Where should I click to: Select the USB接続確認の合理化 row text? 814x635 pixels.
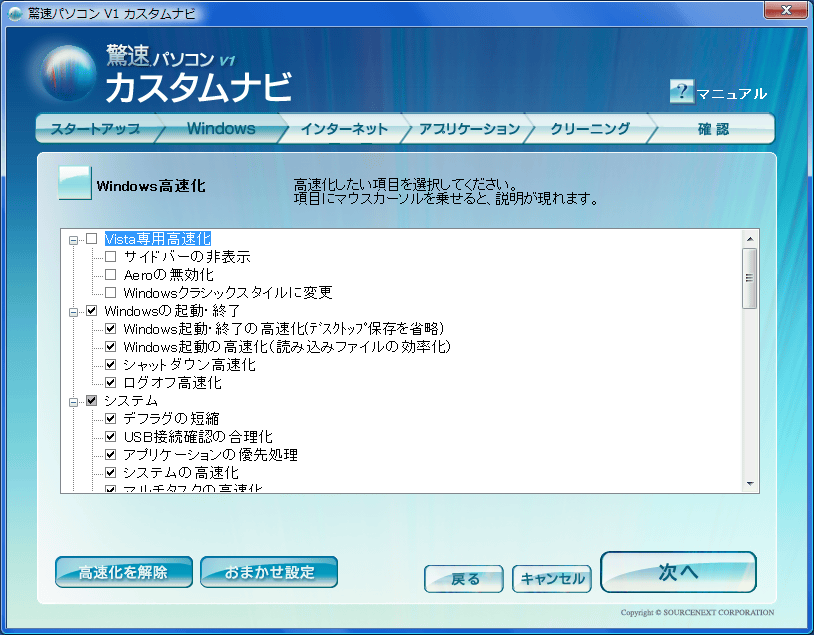[198, 437]
